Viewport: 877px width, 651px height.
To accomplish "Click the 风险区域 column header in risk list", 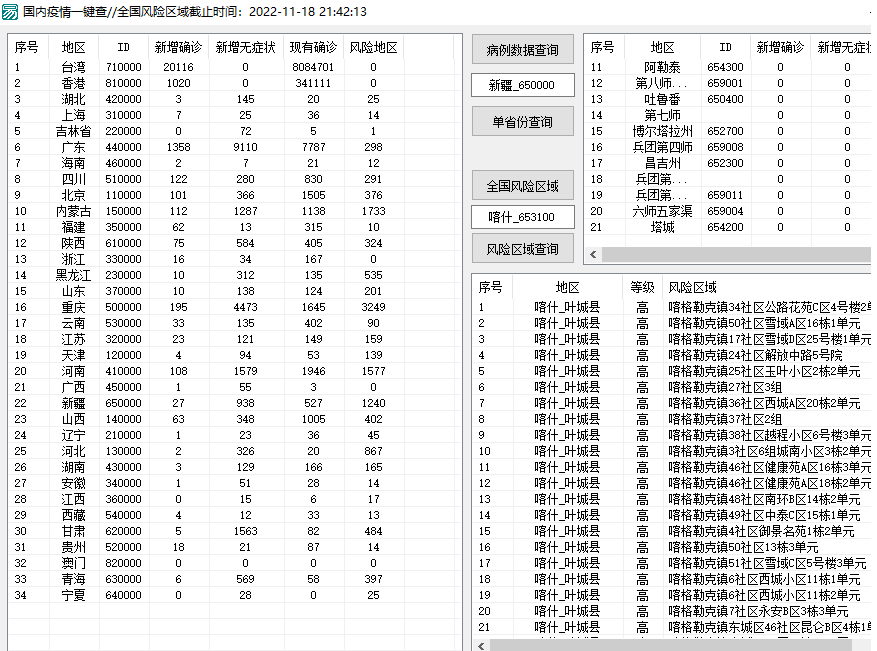I will click(692, 287).
